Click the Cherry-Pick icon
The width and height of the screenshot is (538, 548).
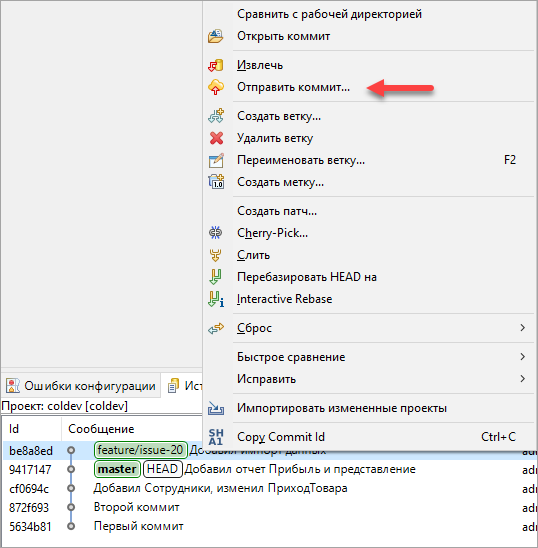(215, 233)
